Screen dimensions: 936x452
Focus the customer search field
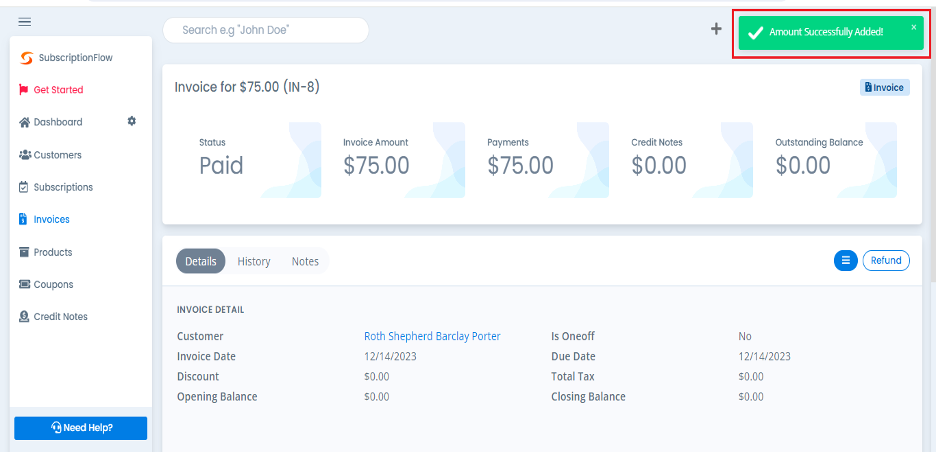click(x=266, y=30)
